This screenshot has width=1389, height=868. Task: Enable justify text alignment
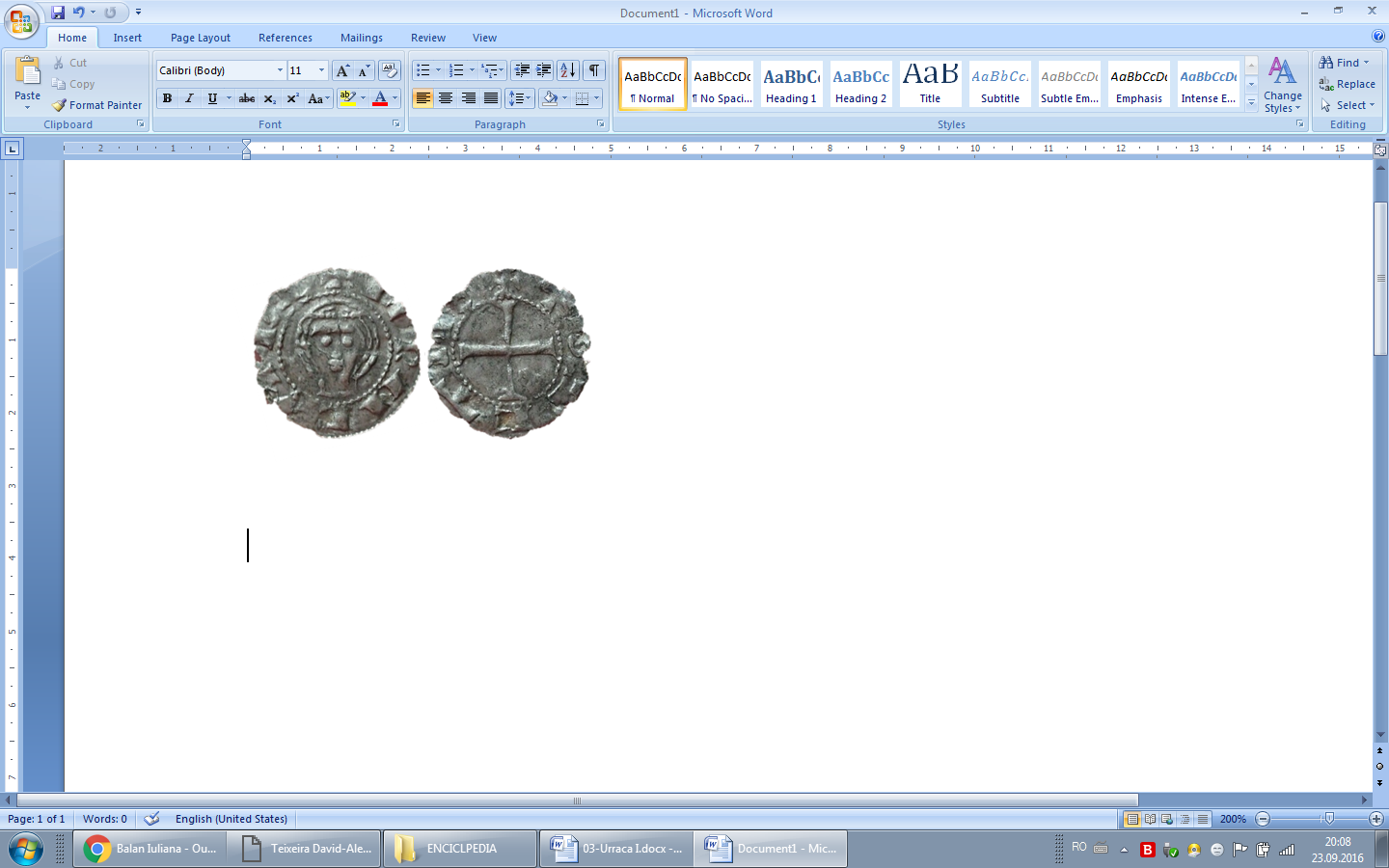(491, 98)
